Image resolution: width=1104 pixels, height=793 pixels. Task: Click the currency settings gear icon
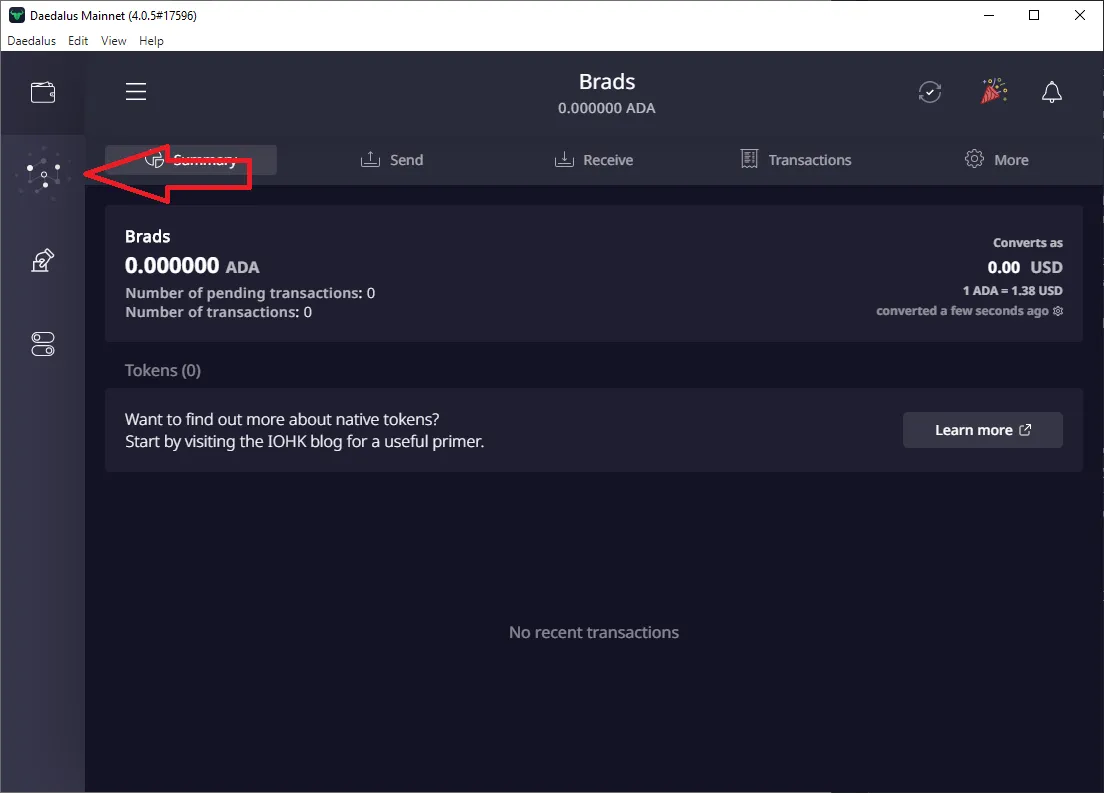(1058, 311)
